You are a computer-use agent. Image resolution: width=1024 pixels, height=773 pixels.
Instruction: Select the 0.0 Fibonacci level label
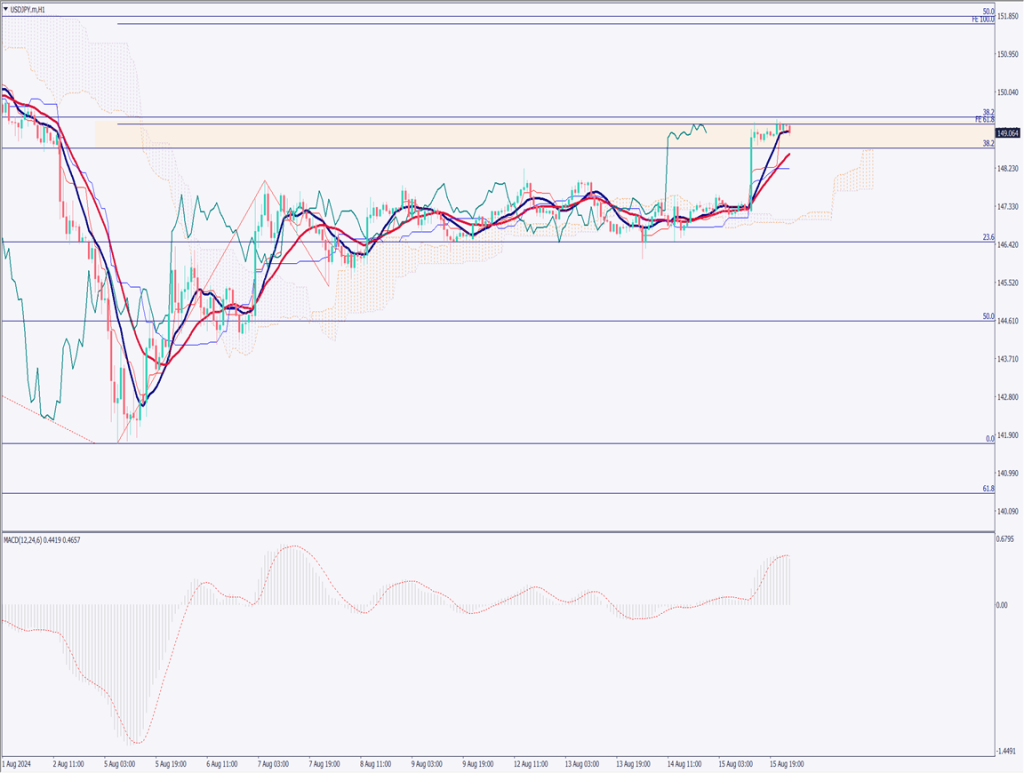pos(989,438)
